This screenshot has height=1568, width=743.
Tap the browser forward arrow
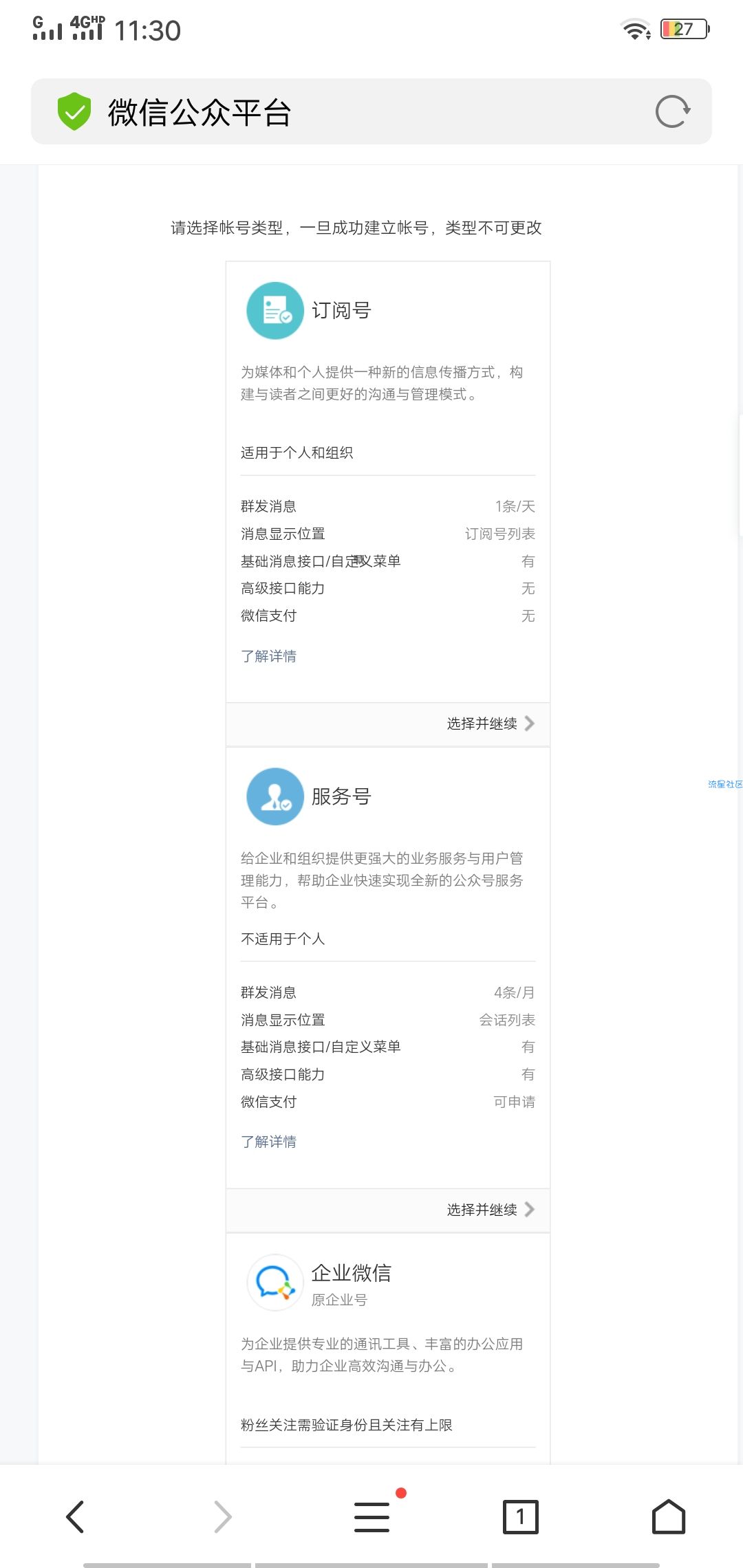tap(223, 1516)
